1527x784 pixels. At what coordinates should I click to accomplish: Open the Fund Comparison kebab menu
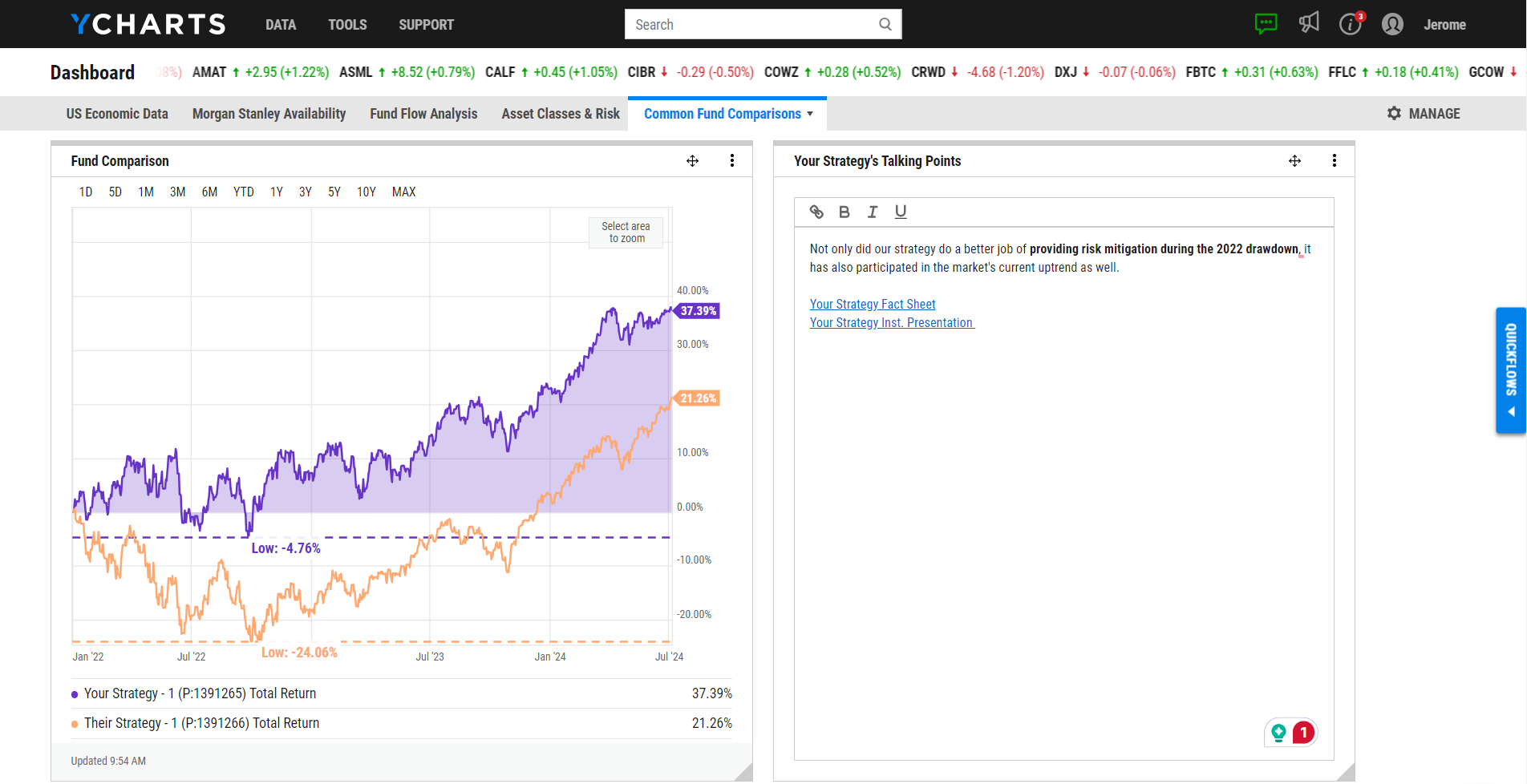coord(732,160)
